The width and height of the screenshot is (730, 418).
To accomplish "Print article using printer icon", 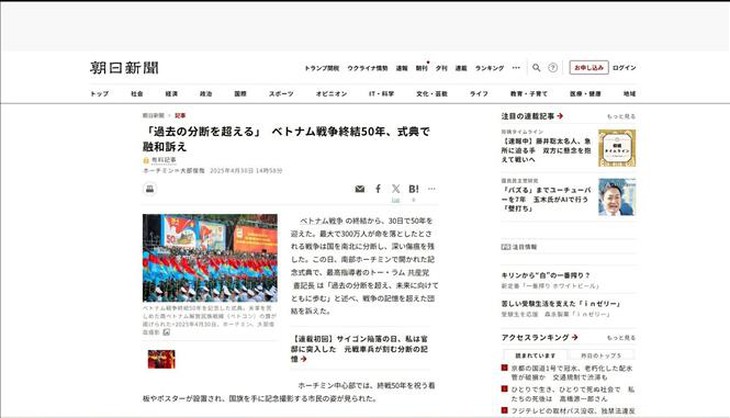I will [x=149, y=189].
